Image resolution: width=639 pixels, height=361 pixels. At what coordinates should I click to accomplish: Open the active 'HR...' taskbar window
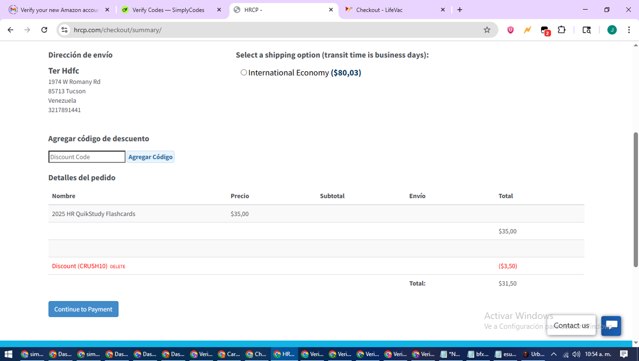(284, 354)
